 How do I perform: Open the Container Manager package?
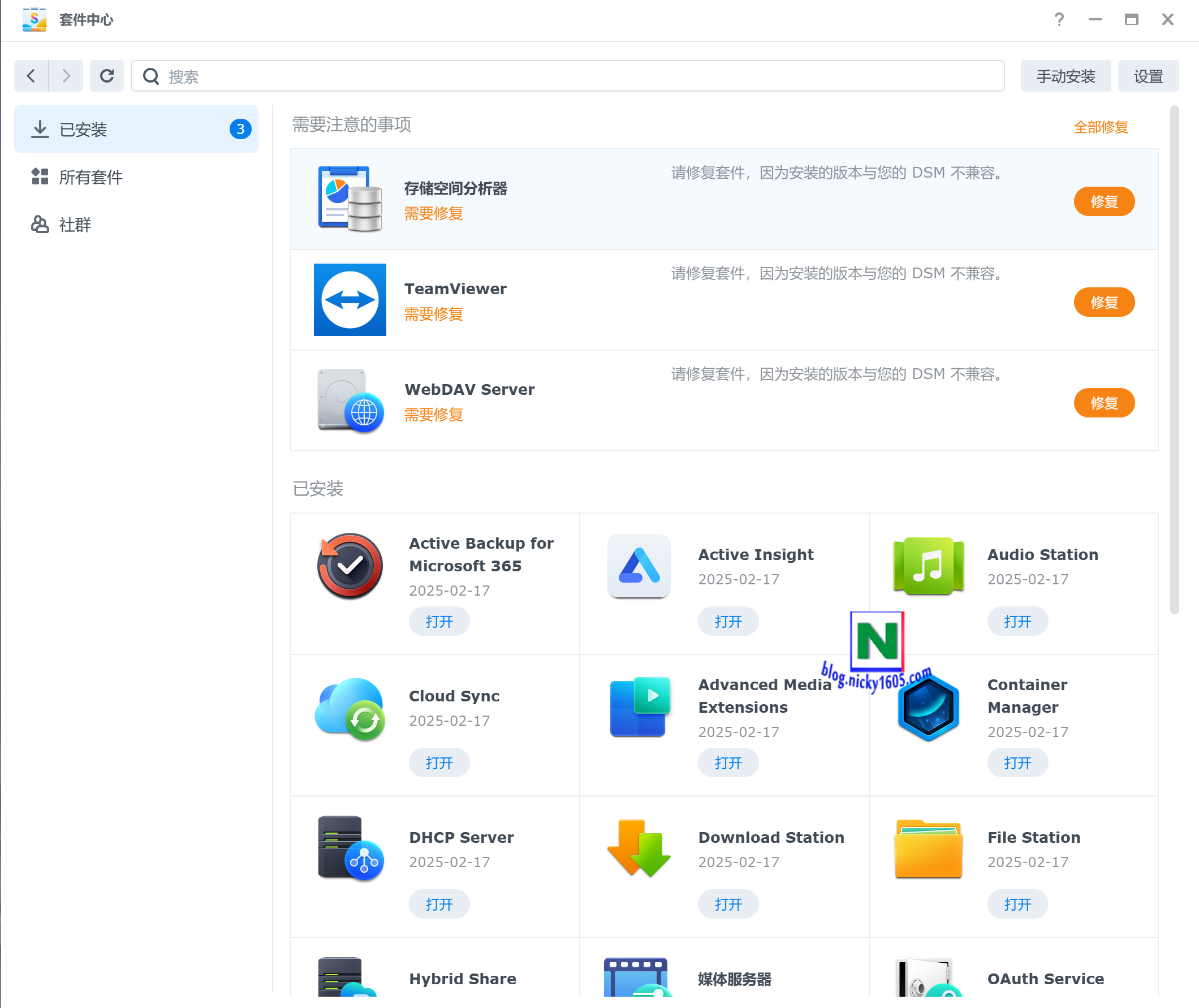1017,763
